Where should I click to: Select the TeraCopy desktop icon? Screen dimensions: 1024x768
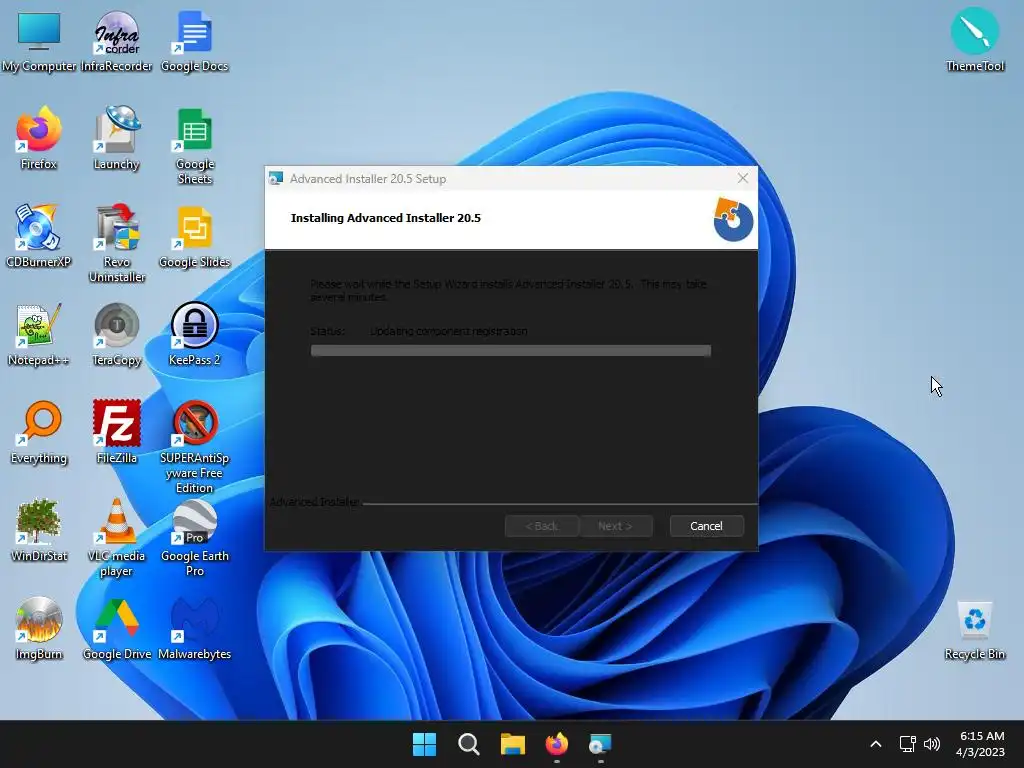point(116,334)
